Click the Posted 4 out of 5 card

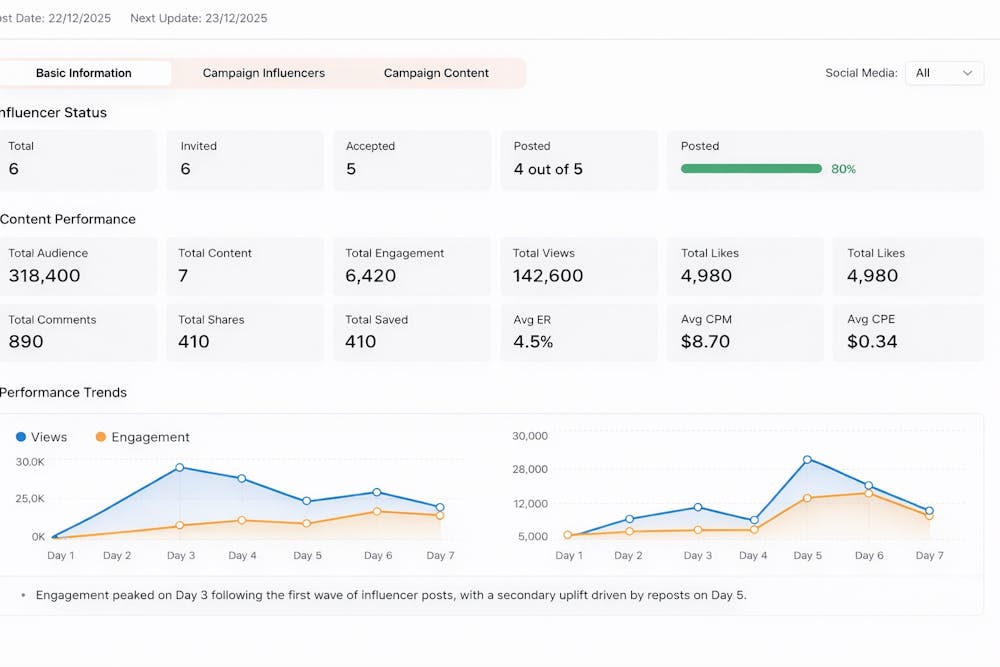(x=578, y=158)
